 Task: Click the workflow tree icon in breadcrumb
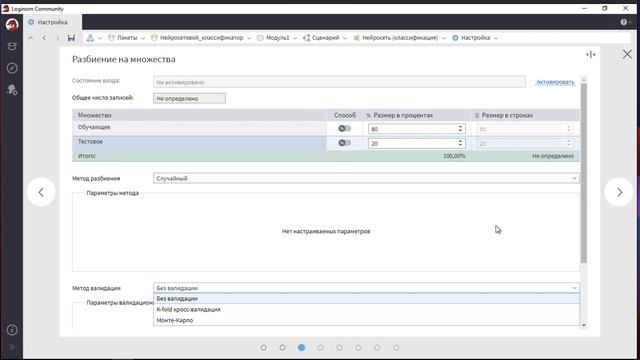click(x=90, y=38)
